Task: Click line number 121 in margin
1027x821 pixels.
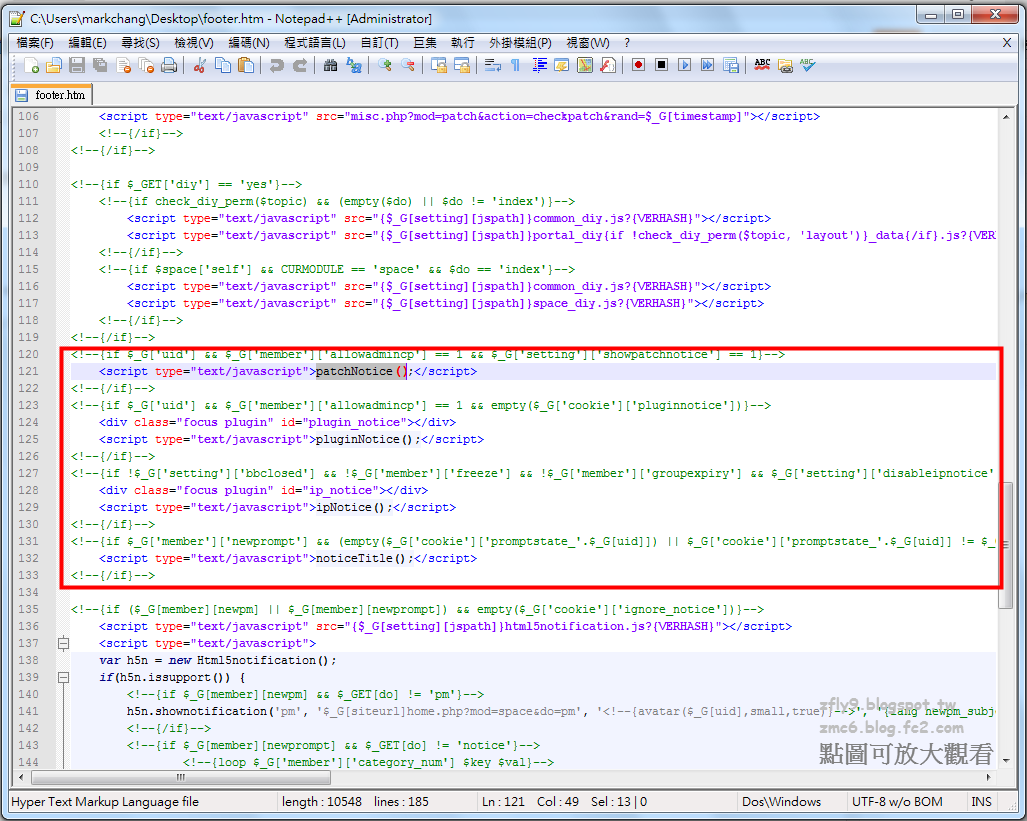Action: pos(28,372)
